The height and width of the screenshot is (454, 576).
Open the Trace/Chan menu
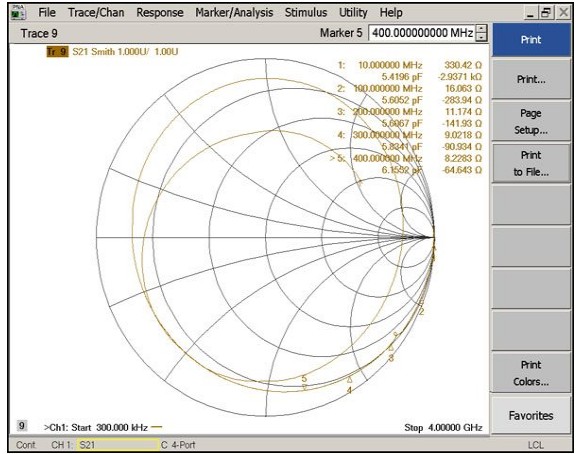pyautogui.click(x=96, y=13)
